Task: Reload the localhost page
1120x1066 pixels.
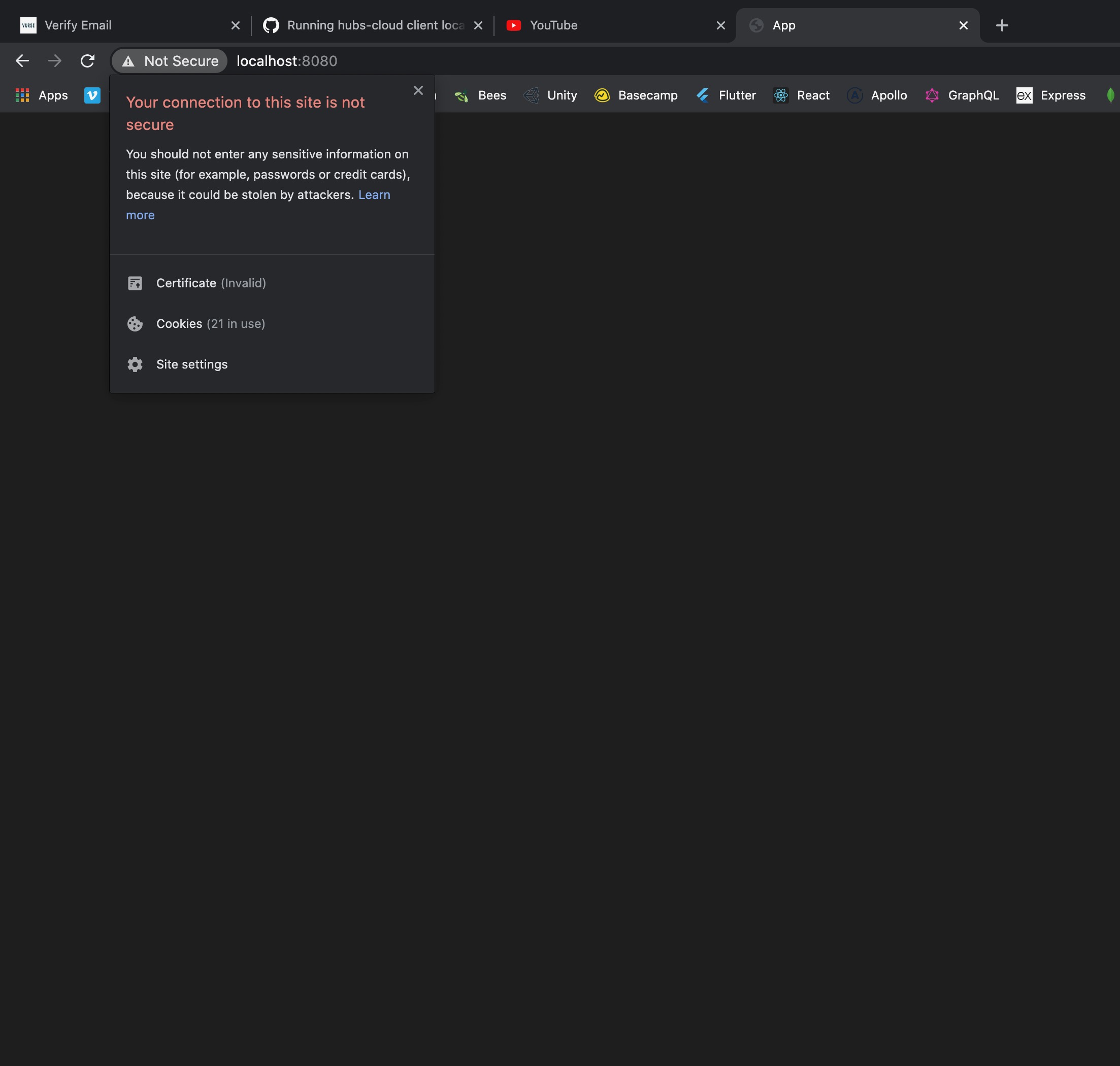Action: (x=87, y=61)
